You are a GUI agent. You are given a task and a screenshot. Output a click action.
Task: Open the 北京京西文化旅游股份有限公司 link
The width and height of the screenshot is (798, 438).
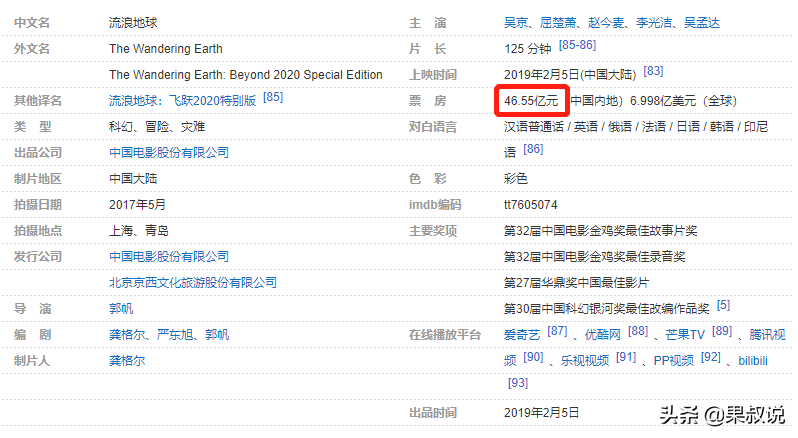[193, 283]
